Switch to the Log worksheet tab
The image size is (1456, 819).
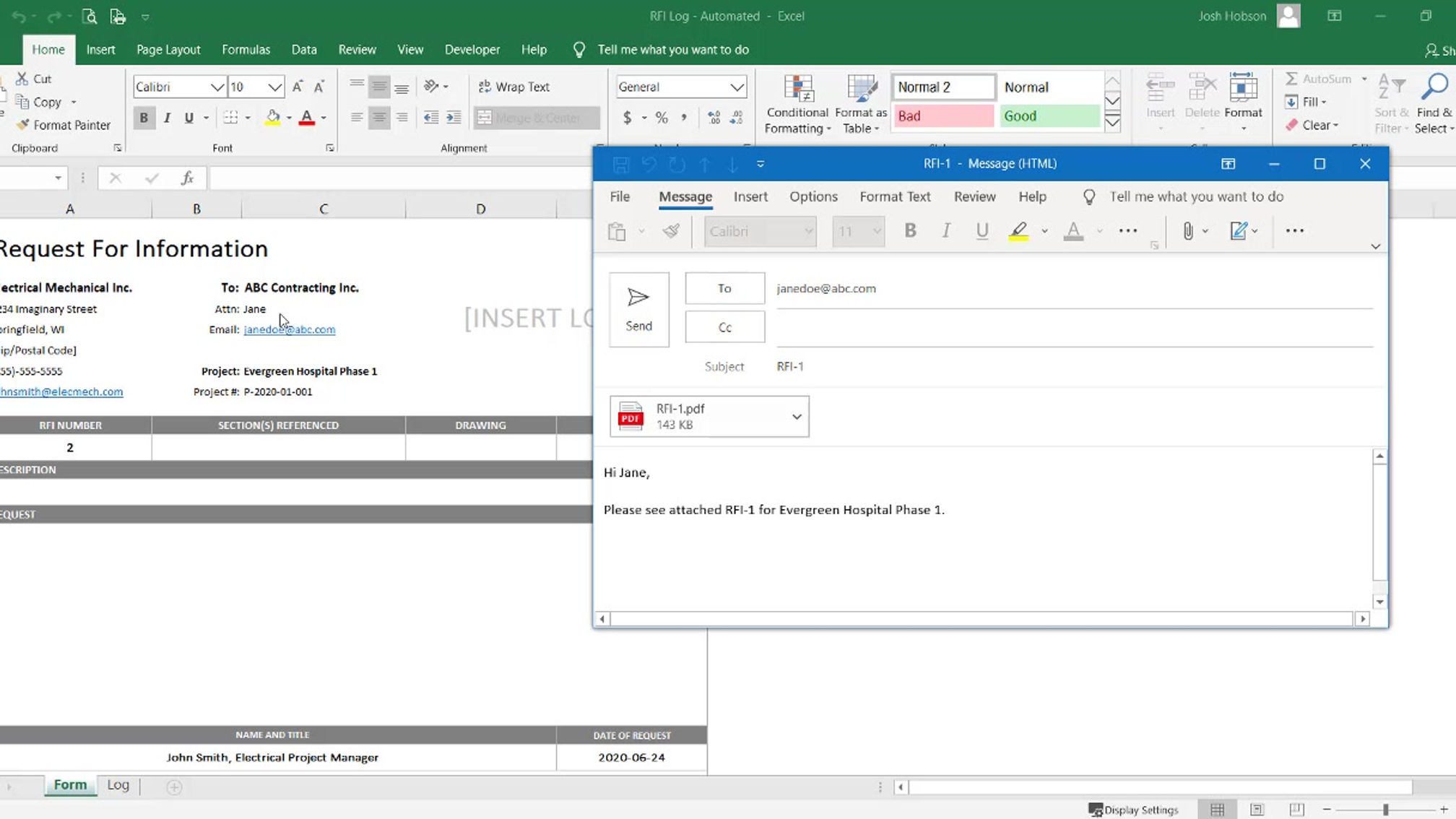[x=118, y=785]
